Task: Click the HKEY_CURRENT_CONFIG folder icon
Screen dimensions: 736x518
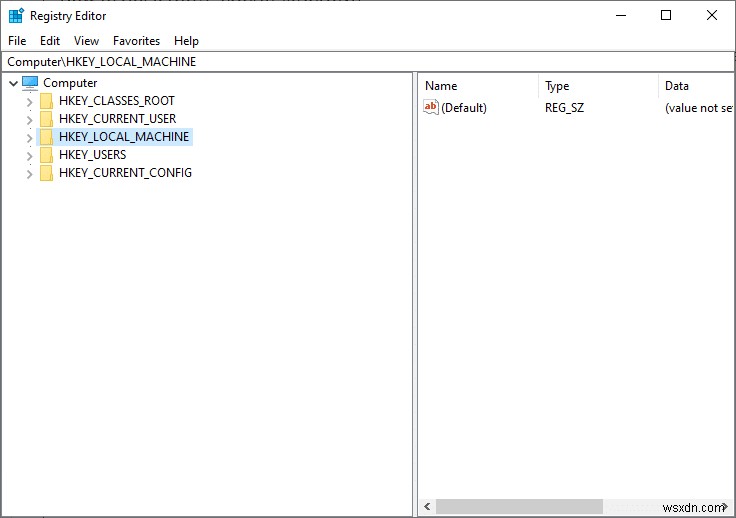Action: pos(46,173)
